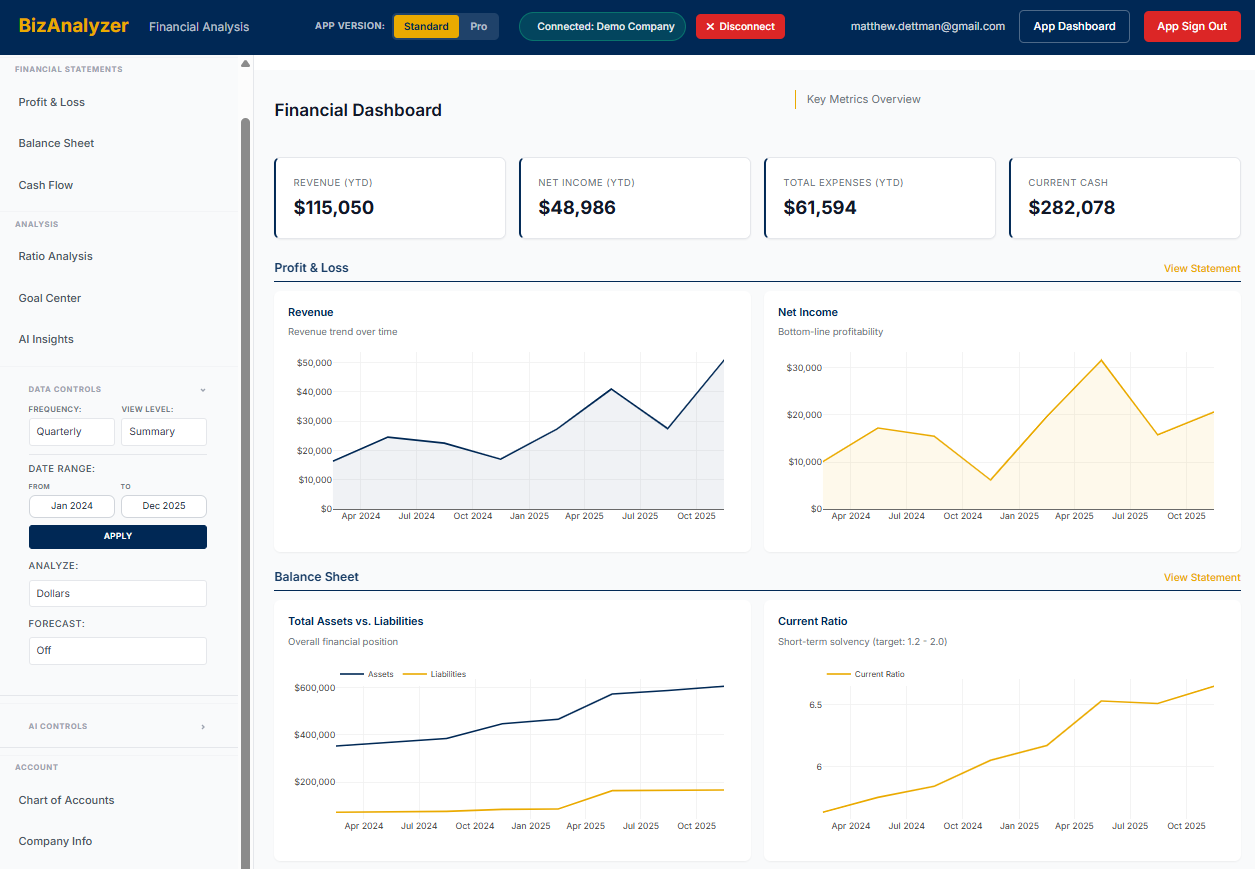This screenshot has height=869, width=1255.
Task: Open the App Dashboard
Action: tap(1074, 26)
